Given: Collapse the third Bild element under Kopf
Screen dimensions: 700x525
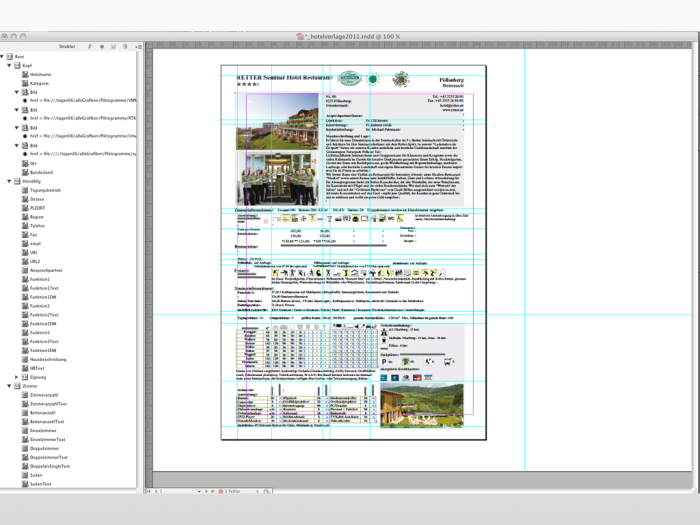Looking at the screenshot, I should pyautogui.click(x=17, y=128).
